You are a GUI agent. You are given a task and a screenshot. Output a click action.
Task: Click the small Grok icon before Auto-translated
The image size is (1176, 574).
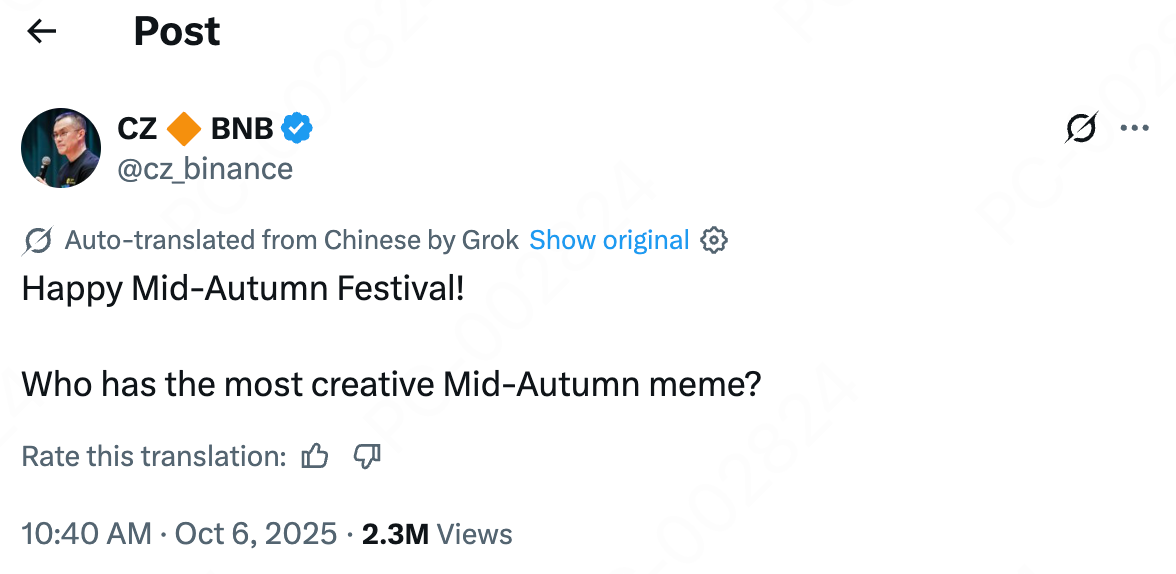(x=38, y=240)
